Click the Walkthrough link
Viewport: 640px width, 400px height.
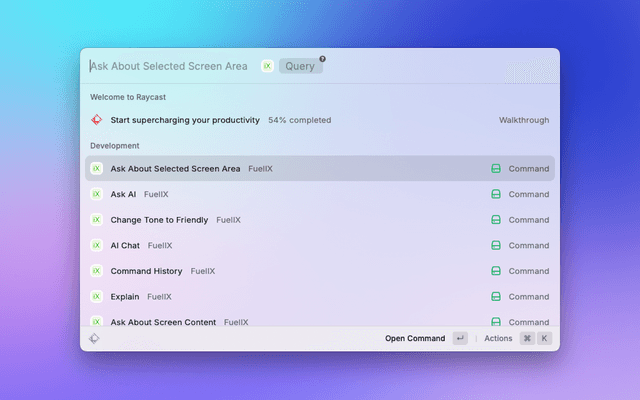[x=524, y=120]
